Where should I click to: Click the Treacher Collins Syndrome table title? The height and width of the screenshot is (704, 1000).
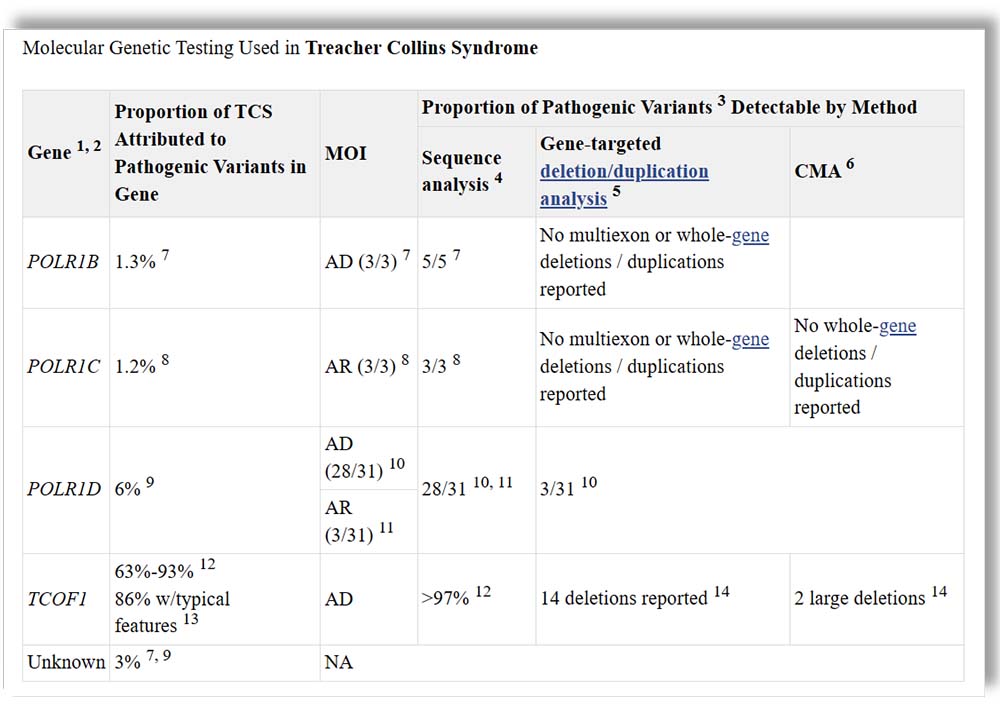tap(421, 48)
